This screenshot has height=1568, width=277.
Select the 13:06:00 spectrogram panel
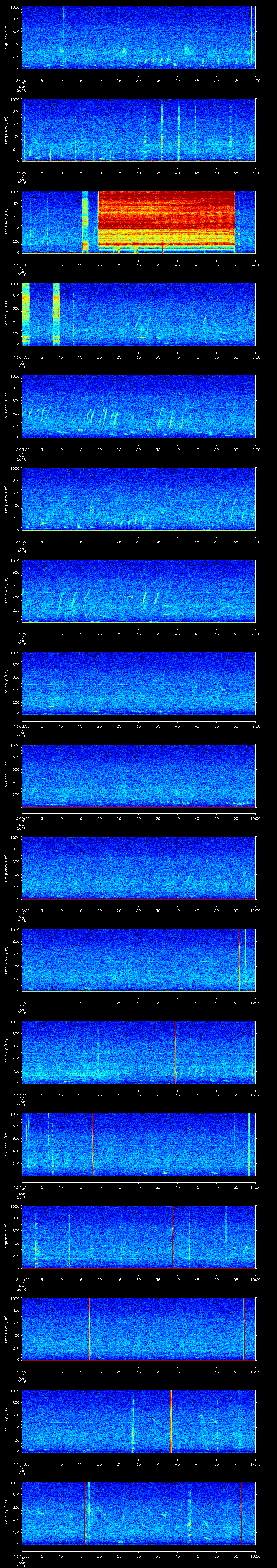139,499
